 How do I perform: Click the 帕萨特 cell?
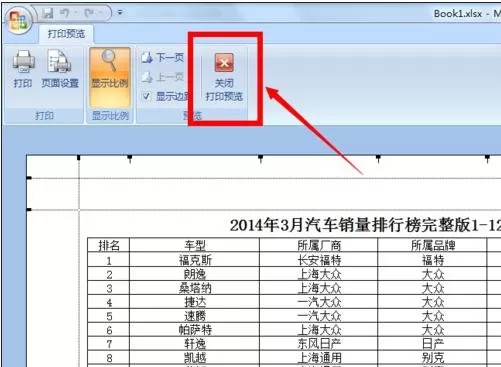[x=195, y=330]
